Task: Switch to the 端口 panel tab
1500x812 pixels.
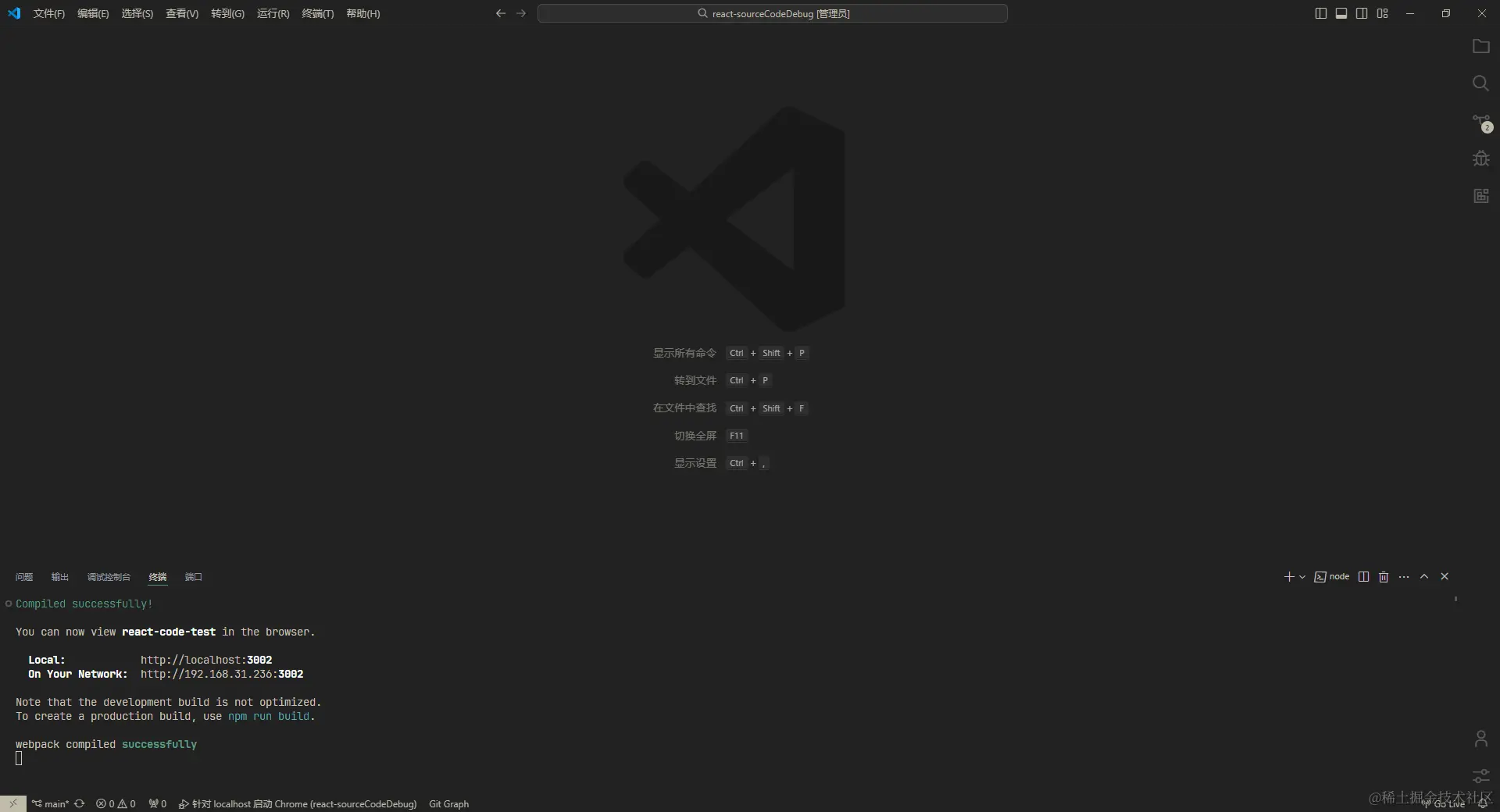Action: [194, 577]
